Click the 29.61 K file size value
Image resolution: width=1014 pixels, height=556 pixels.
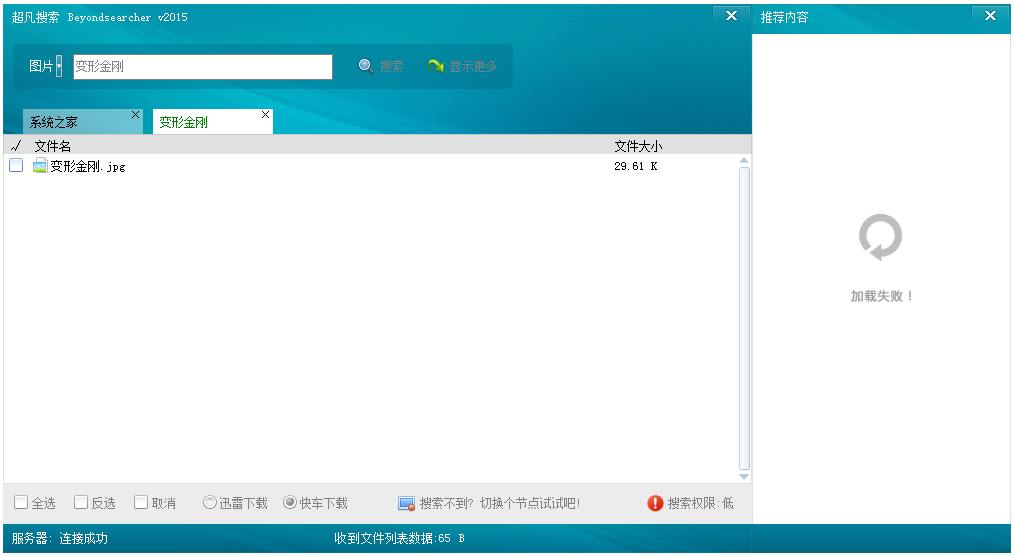(x=636, y=166)
